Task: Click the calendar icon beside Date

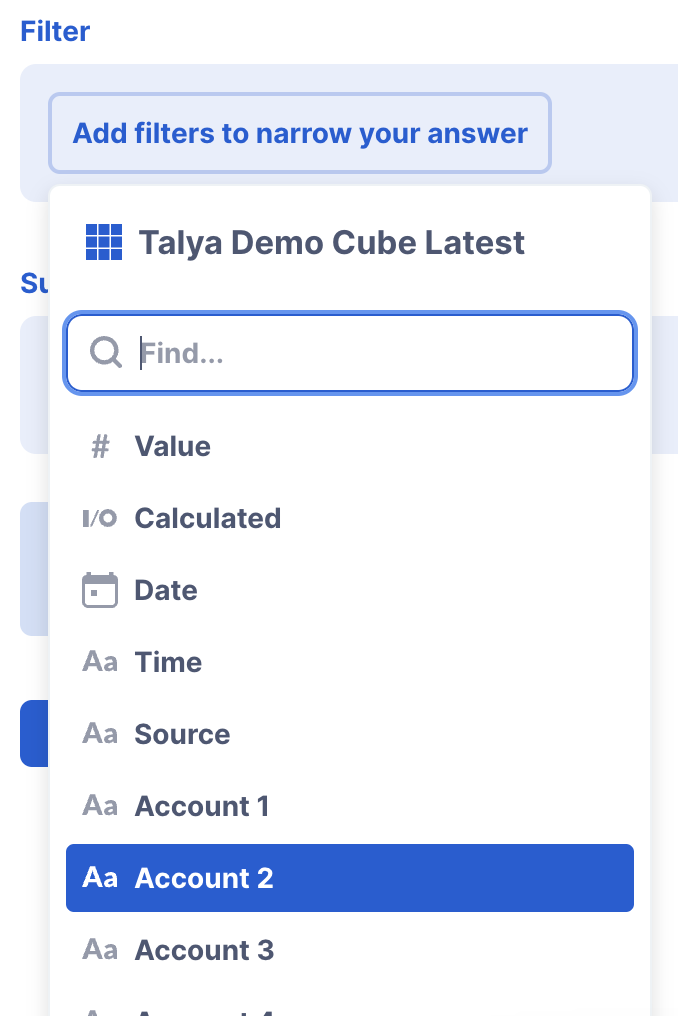Action: pyautogui.click(x=100, y=590)
